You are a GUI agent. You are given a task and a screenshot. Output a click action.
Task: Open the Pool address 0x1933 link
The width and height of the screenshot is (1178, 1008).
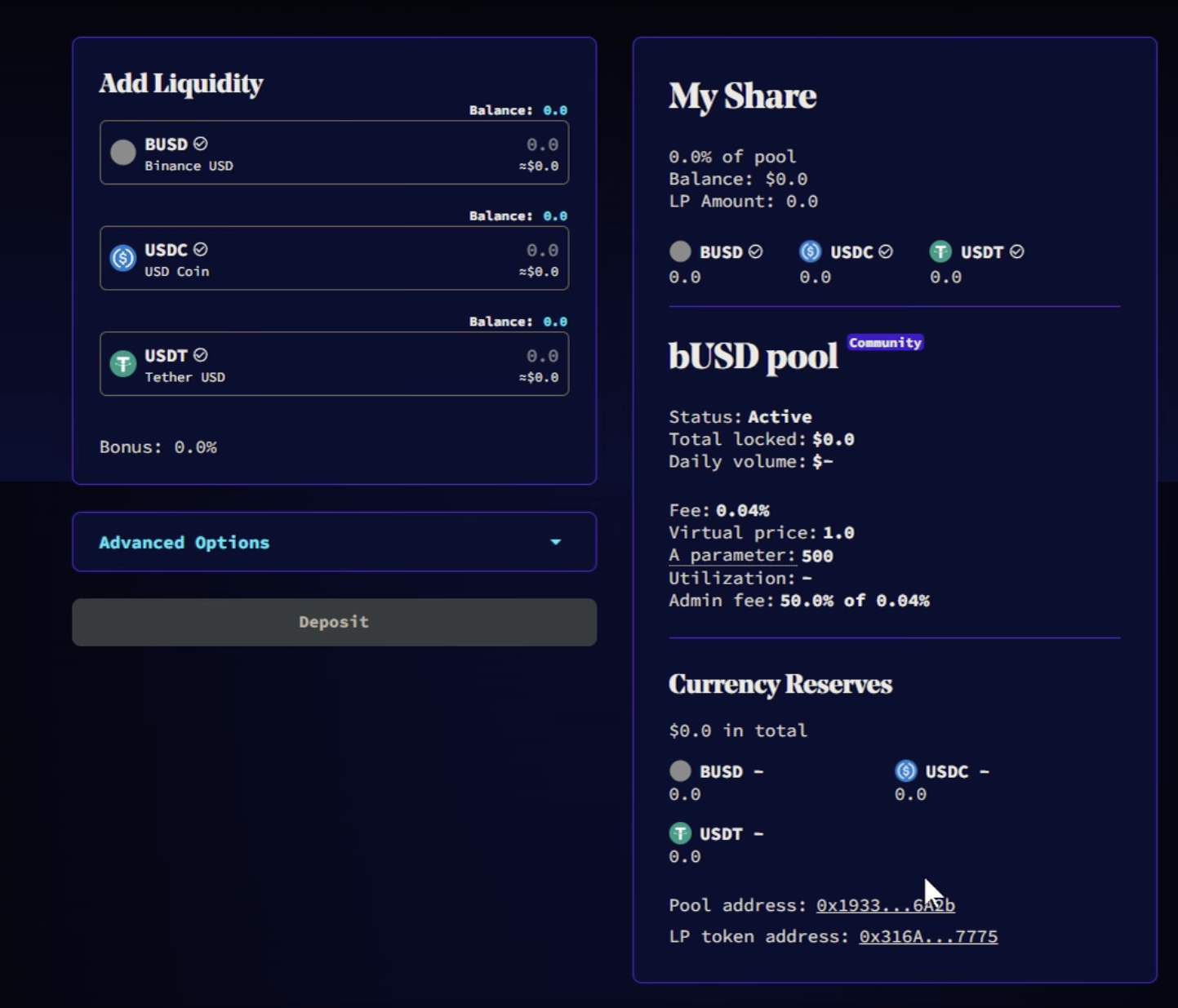coord(885,905)
